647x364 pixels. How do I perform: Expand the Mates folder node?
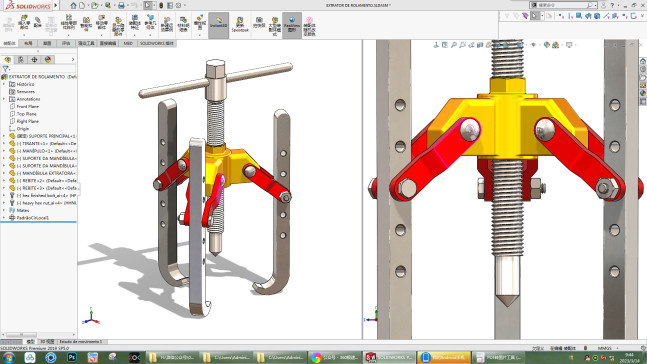point(4,210)
